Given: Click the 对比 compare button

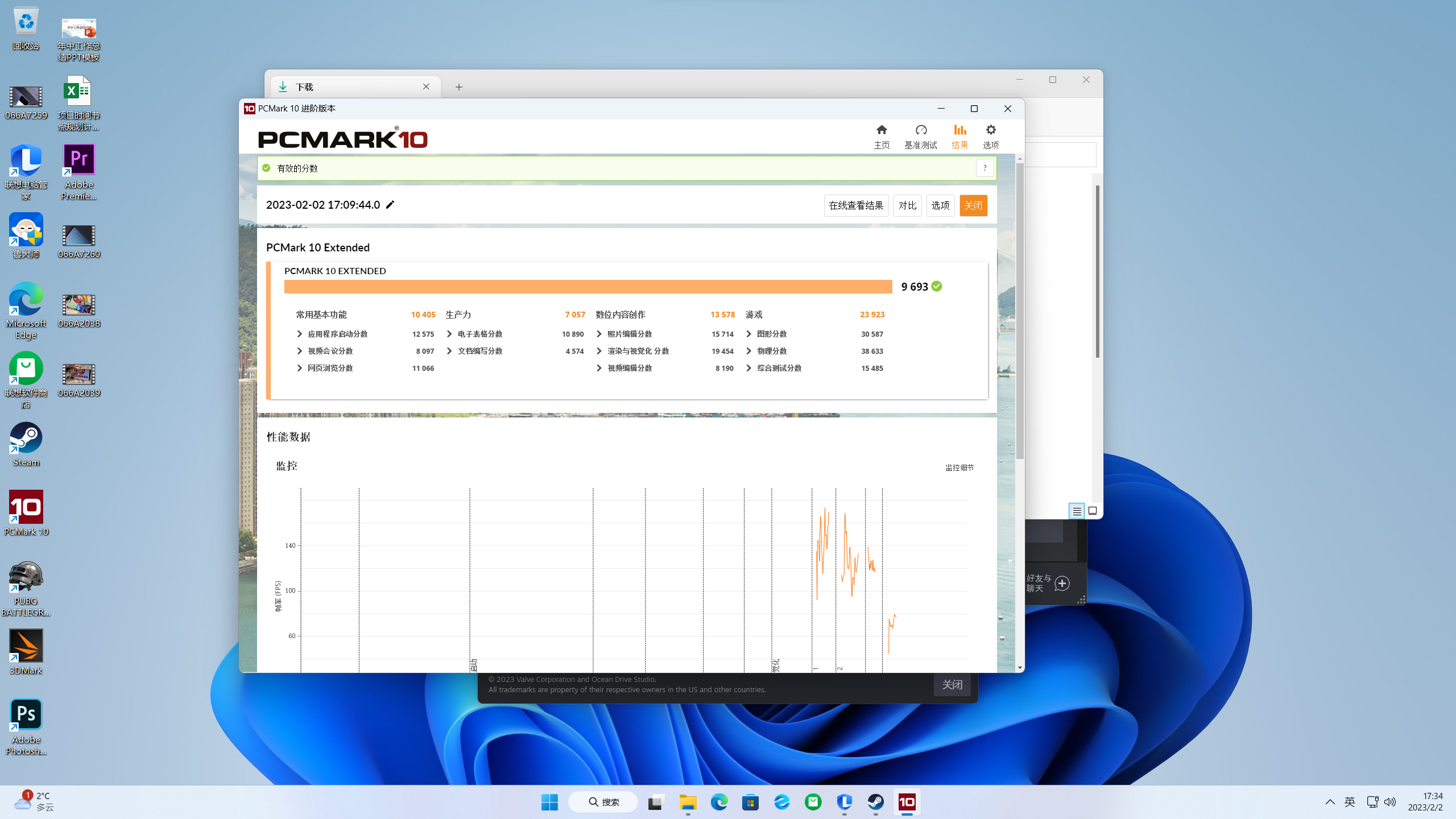Looking at the screenshot, I should pyautogui.click(x=907, y=205).
